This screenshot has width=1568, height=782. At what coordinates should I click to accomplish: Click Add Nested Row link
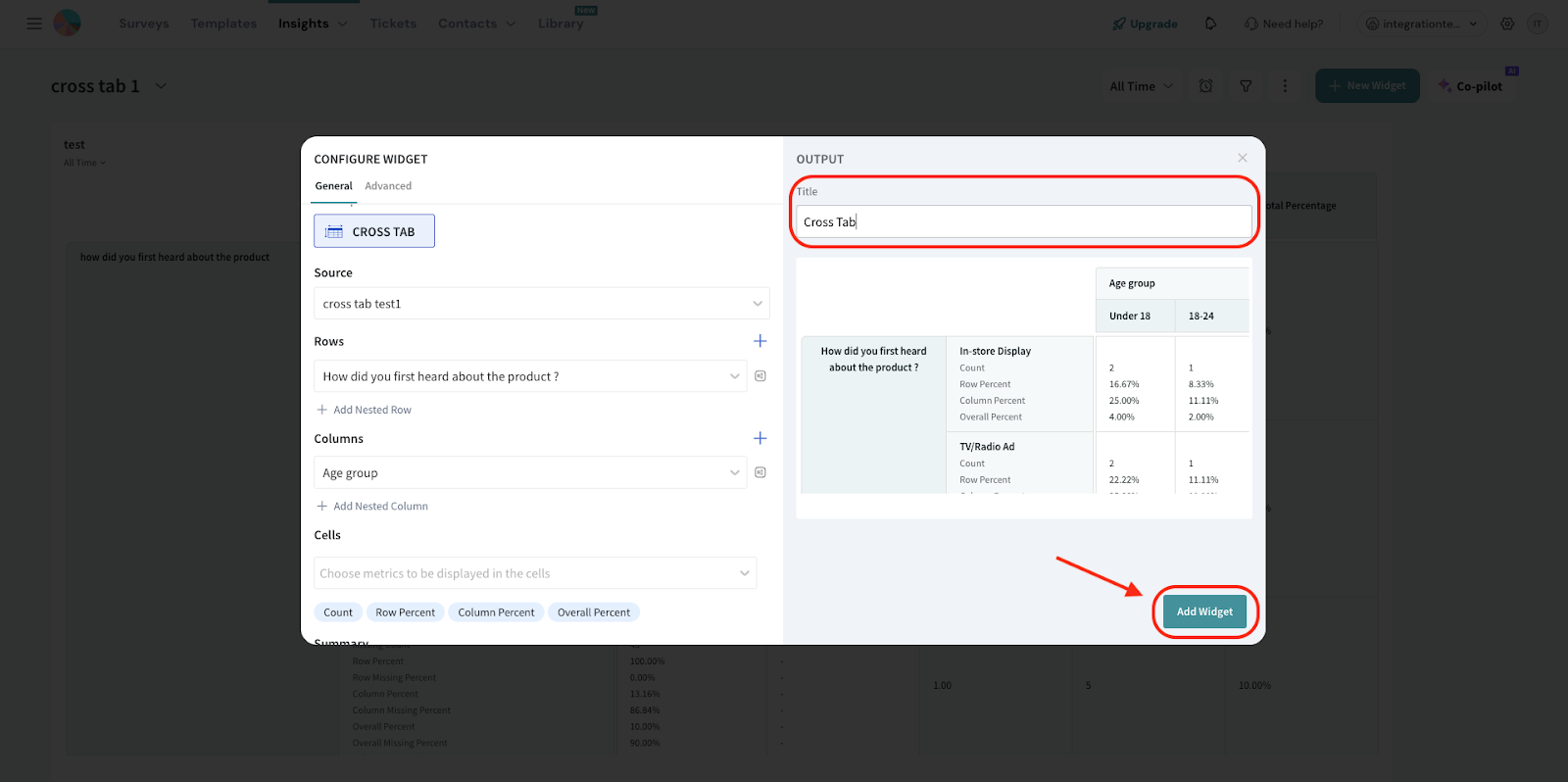(x=371, y=410)
